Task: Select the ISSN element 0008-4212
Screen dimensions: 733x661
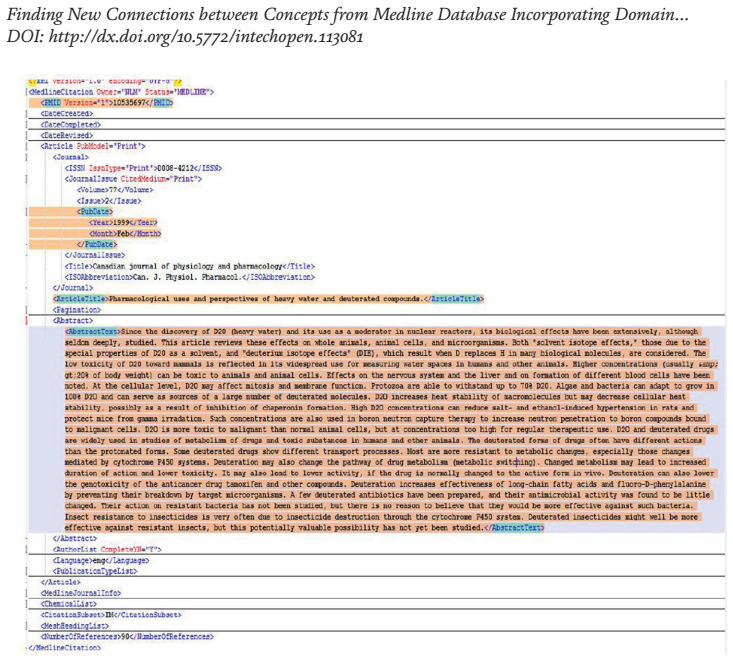Action: [143, 168]
